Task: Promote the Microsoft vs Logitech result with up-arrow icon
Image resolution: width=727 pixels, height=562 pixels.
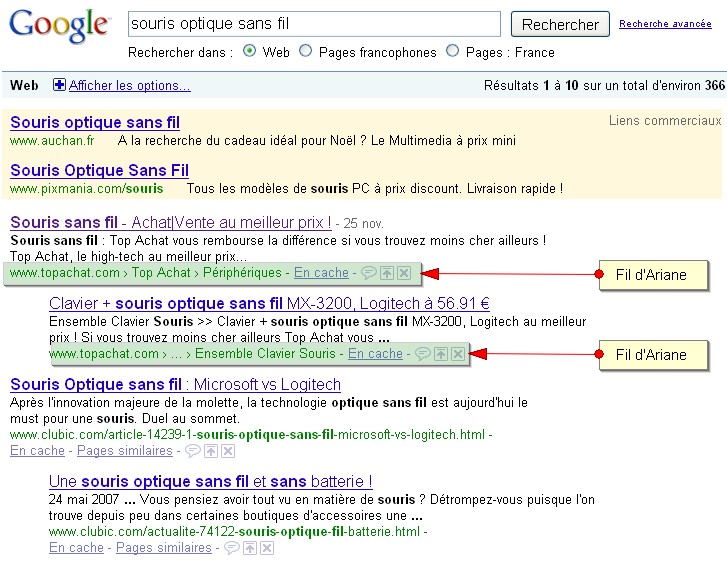Action: 210,451
